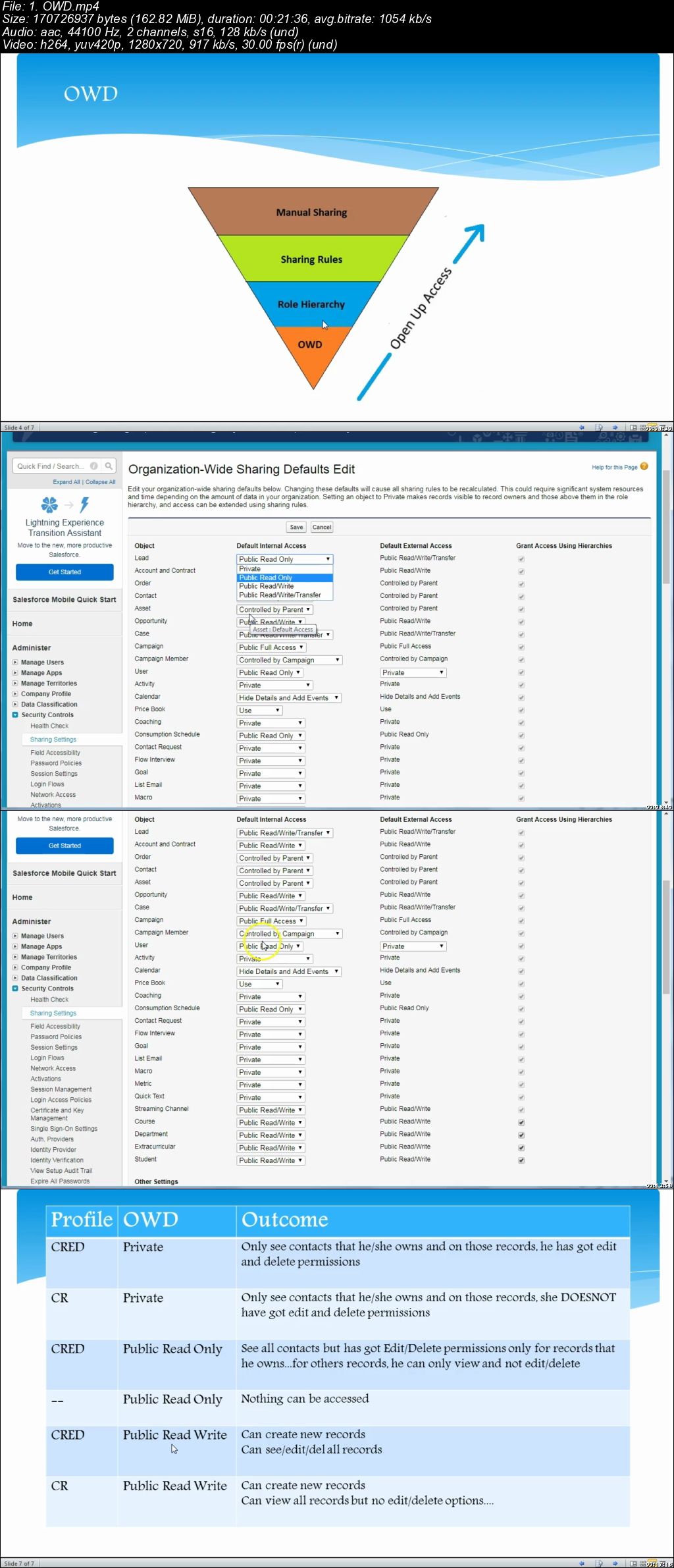Open Quick Text internal access dropdown

[x=271, y=1098]
